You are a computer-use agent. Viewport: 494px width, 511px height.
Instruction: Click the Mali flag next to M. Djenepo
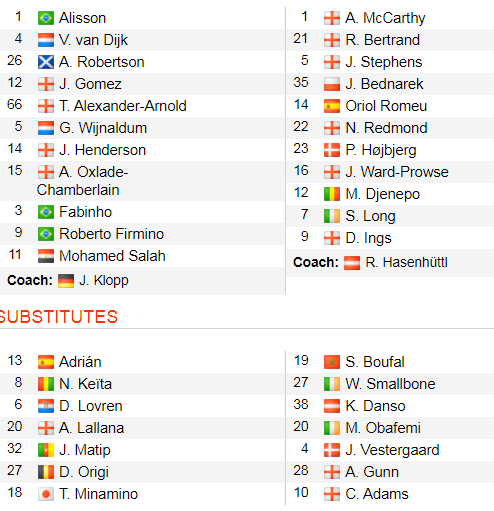point(332,194)
